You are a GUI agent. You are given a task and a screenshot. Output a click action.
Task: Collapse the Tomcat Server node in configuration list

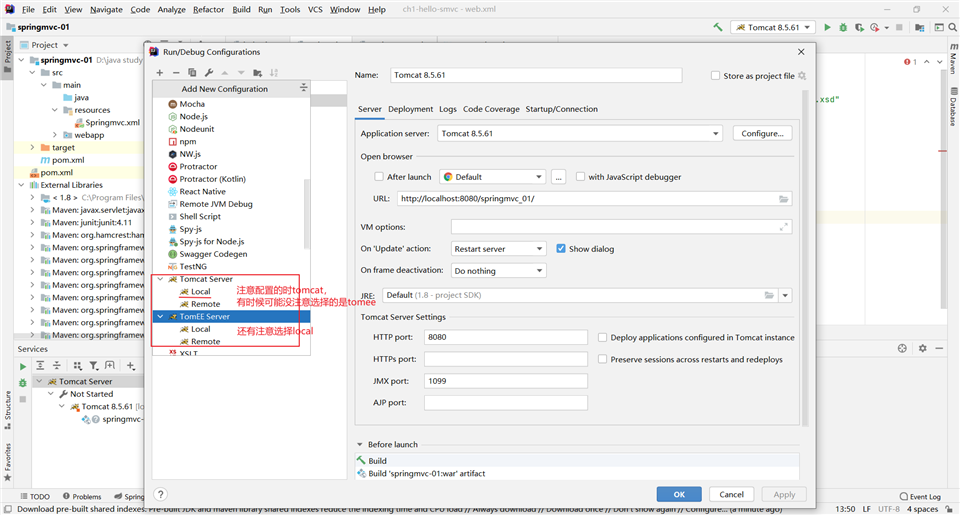160,279
